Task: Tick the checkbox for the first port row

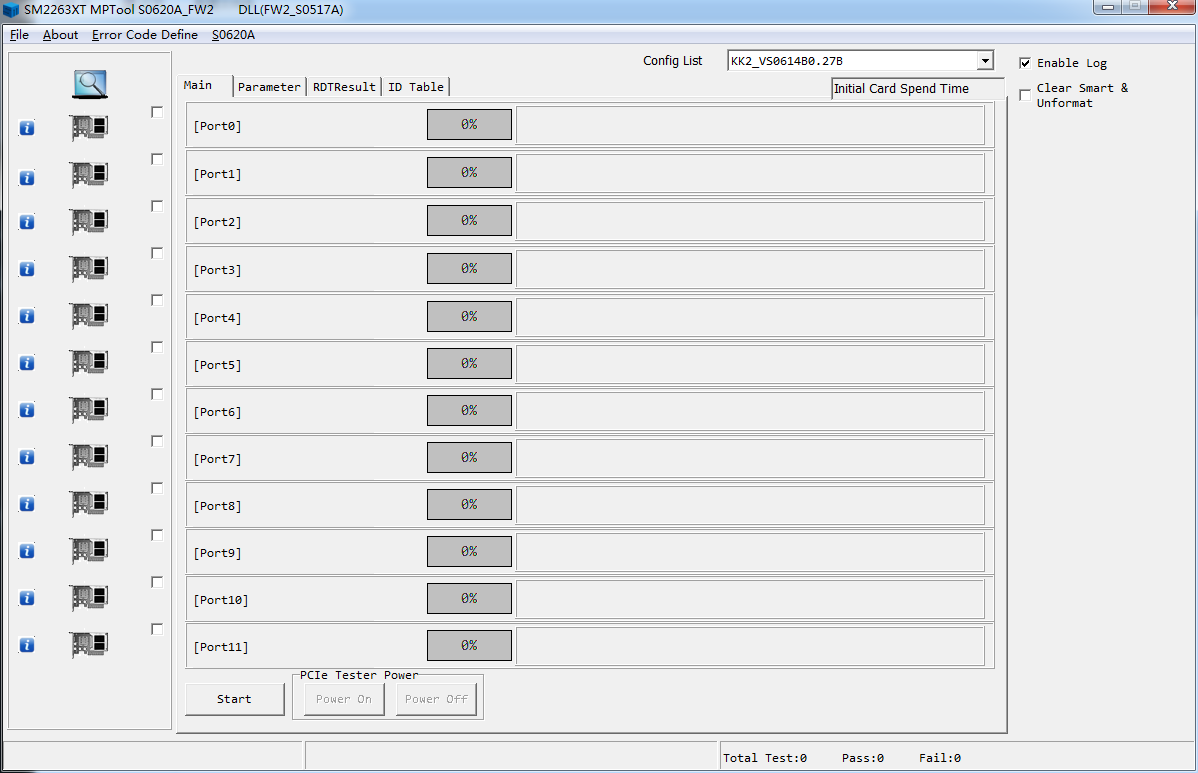Action: [157, 112]
